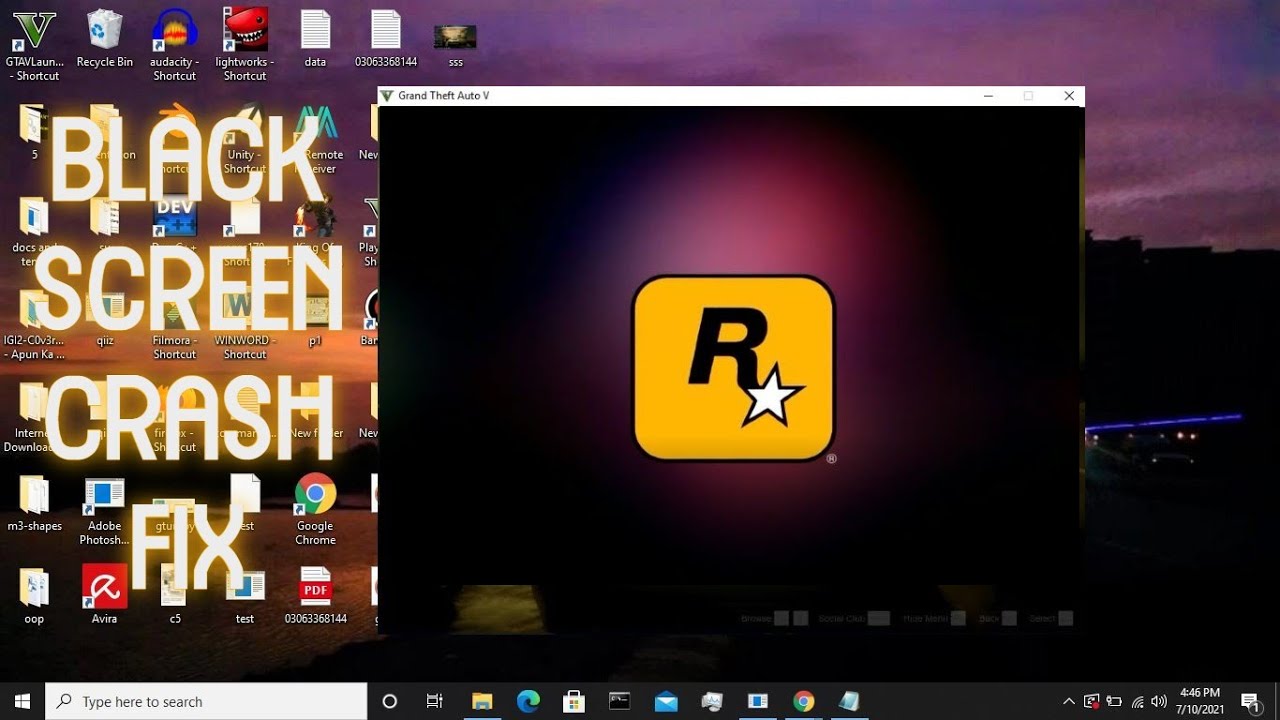
Task: Open the p1 desktop item
Action: [x=315, y=318]
